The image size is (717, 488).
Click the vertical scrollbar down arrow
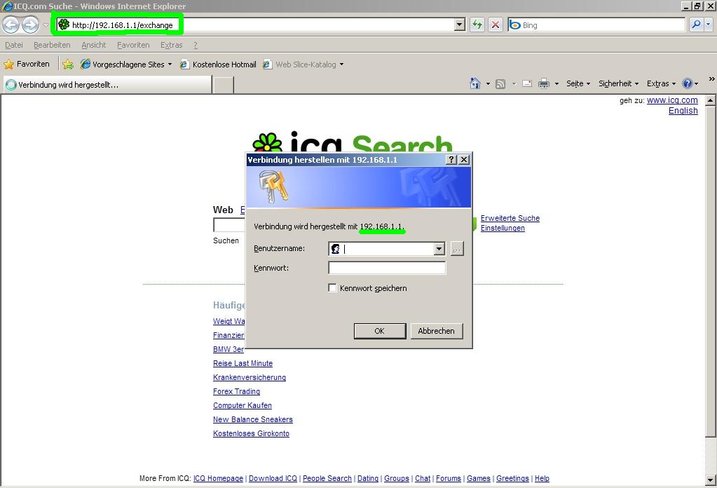[710, 480]
